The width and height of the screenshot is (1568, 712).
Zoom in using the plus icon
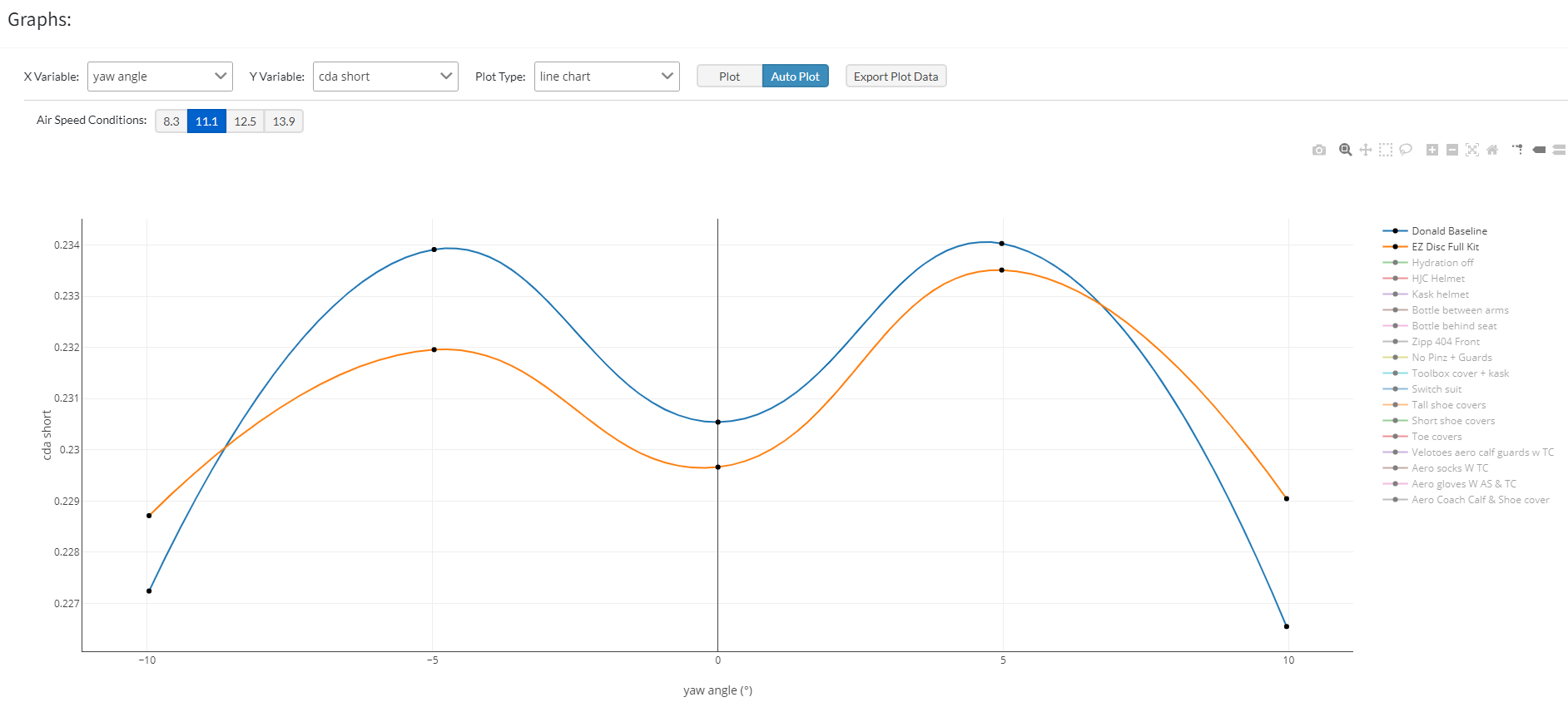[1432, 150]
